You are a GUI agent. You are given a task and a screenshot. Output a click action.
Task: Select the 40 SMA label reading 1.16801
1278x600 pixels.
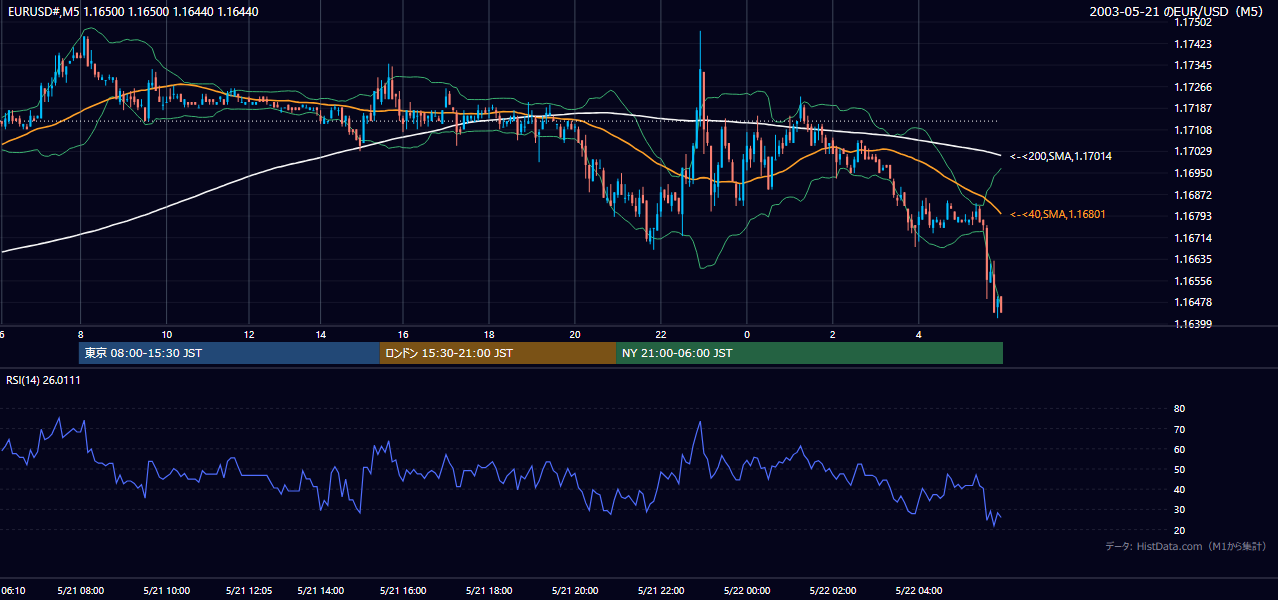(1058, 214)
